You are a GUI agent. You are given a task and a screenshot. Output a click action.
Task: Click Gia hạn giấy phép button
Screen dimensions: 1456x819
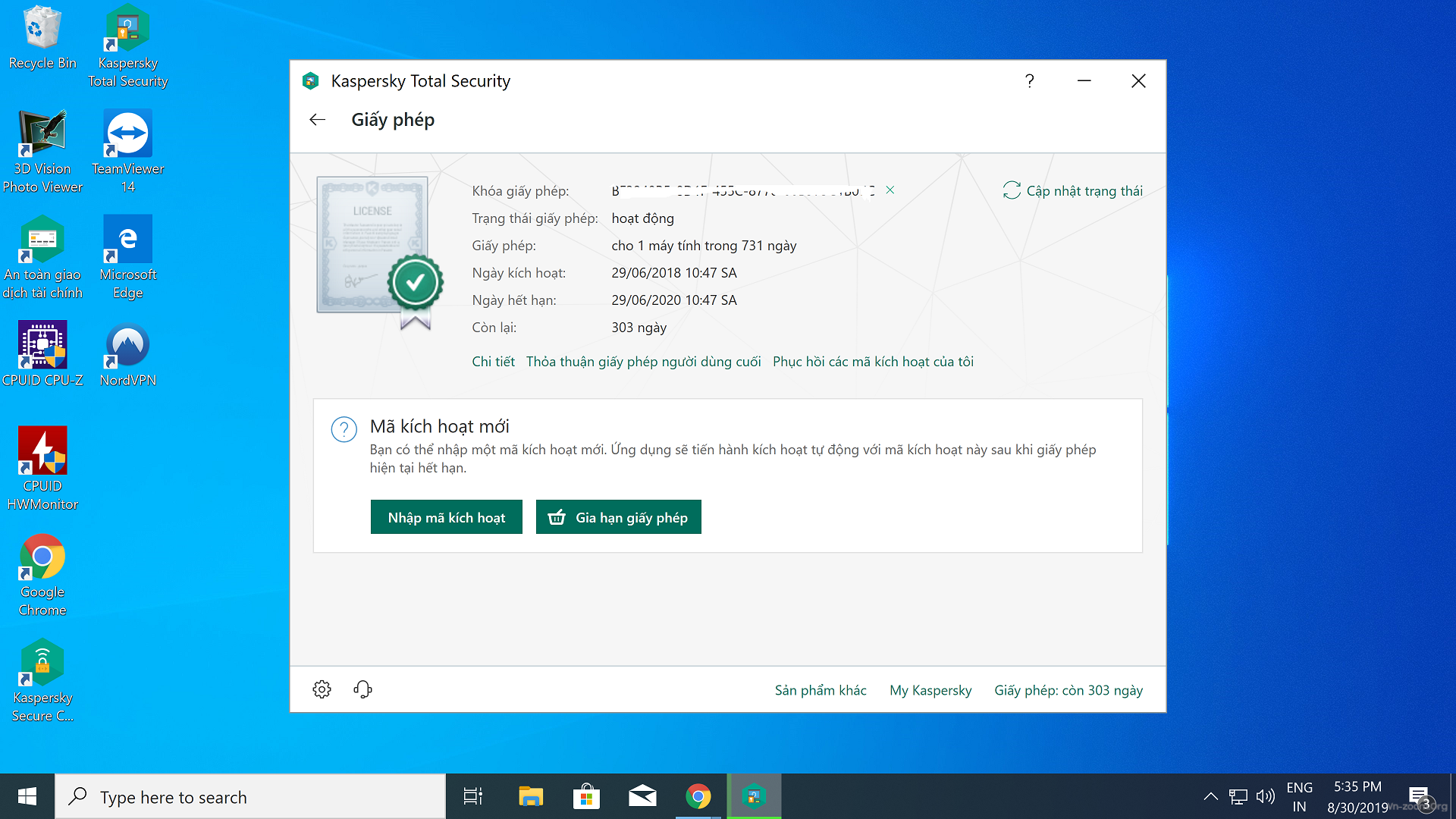tap(618, 517)
